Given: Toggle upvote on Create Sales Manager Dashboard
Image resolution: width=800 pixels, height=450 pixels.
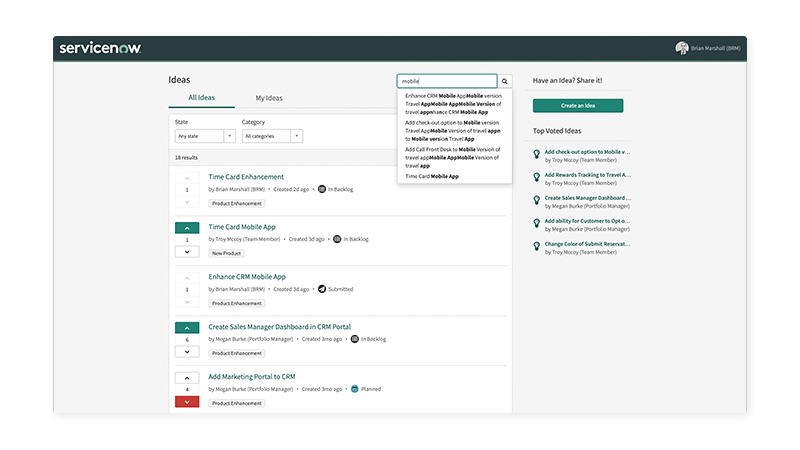Looking at the screenshot, I should [187, 328].
